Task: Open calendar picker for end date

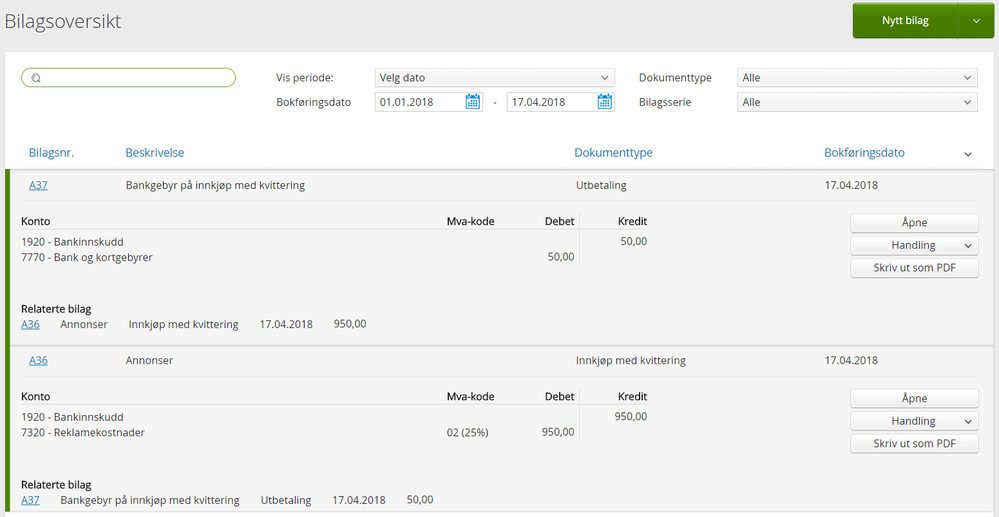Action: click(x=604, y=102)
